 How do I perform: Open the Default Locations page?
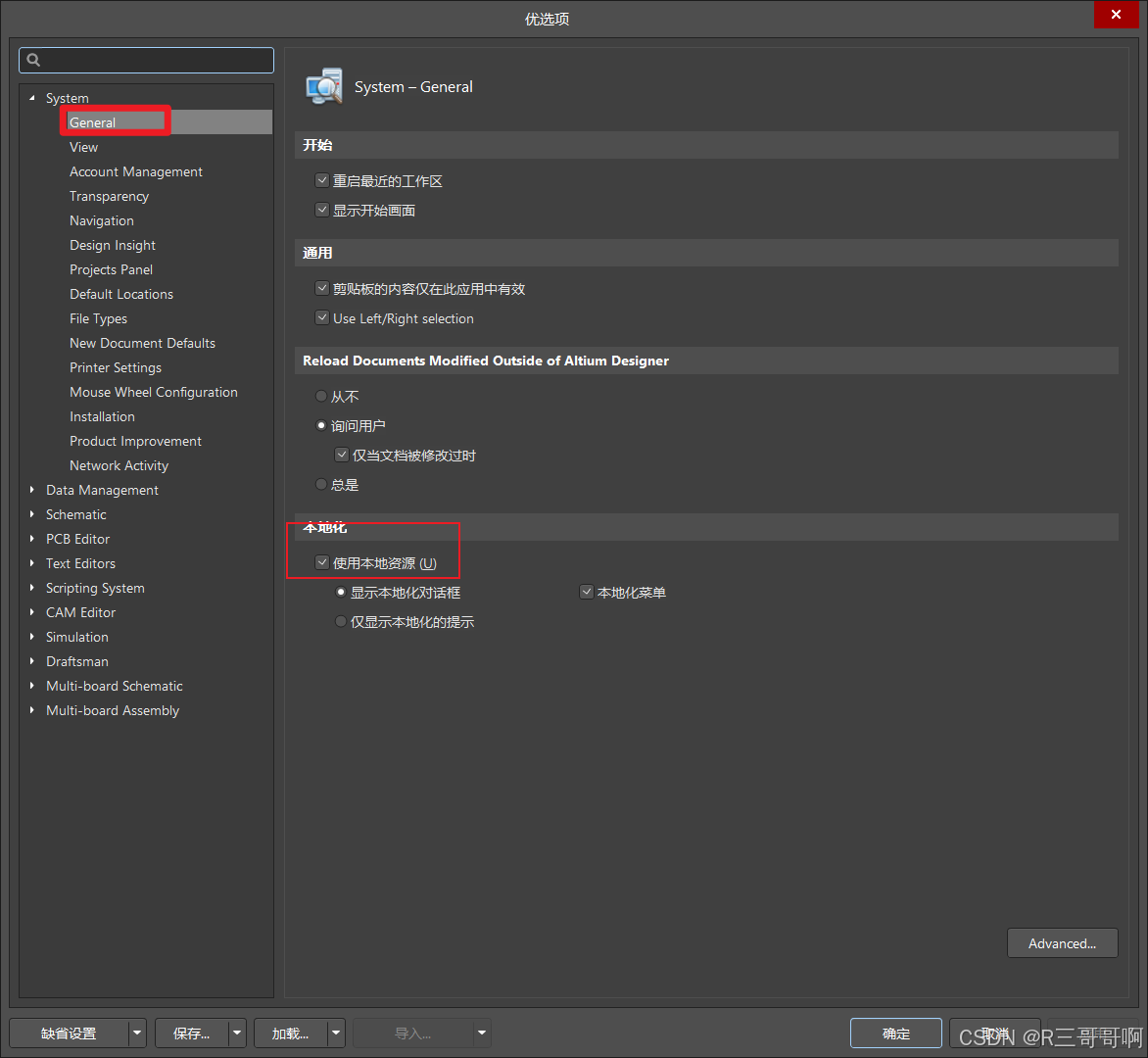pos(121,294)
